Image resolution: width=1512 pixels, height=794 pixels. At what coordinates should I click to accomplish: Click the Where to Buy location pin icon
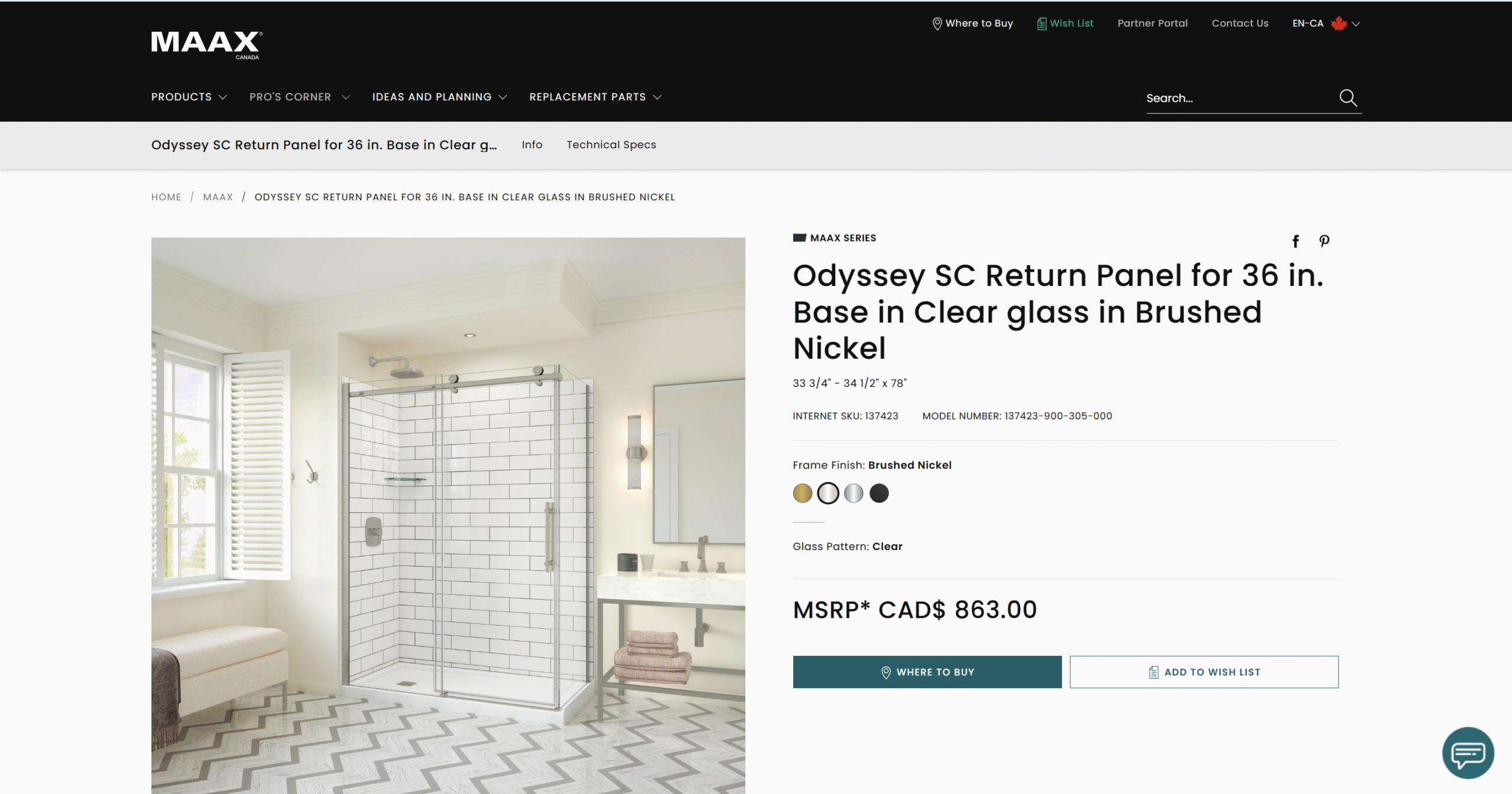point(937,24)
